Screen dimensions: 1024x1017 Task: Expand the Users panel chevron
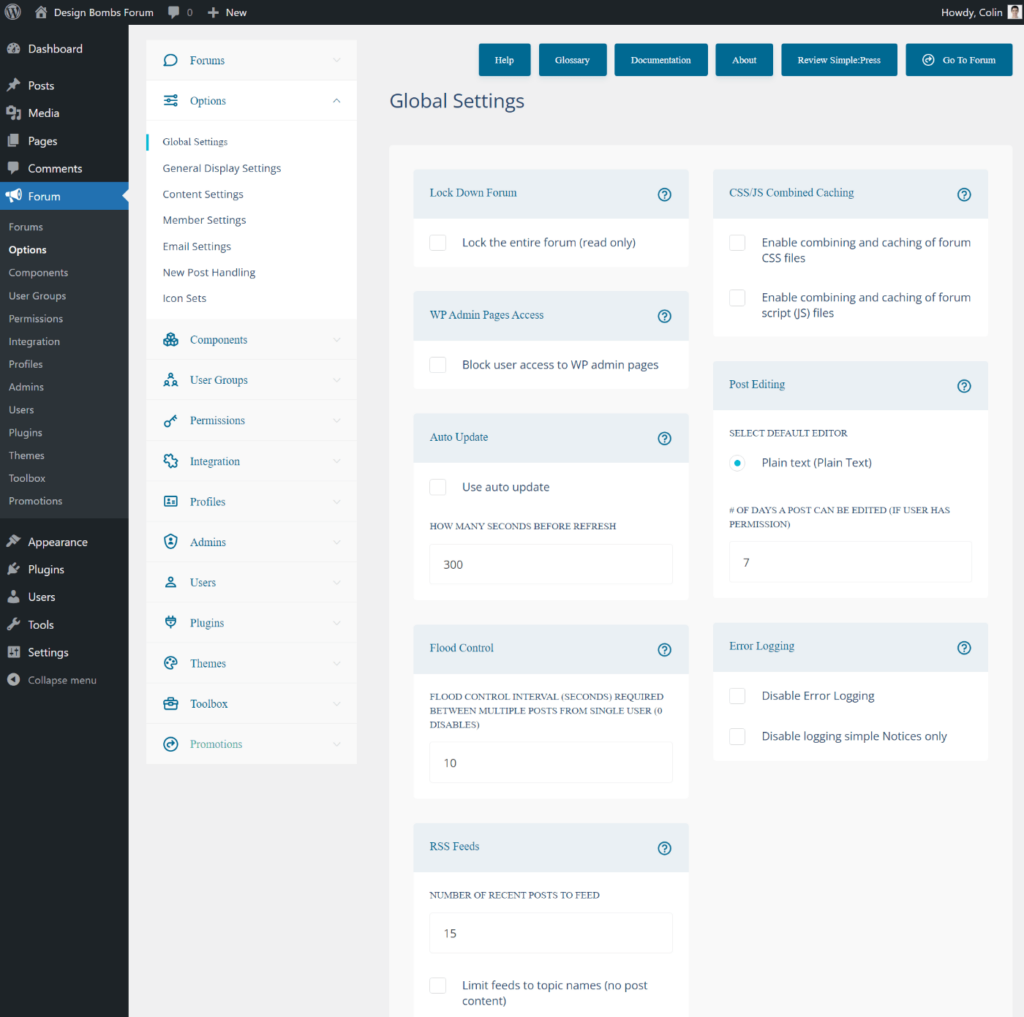coord(336,583)
